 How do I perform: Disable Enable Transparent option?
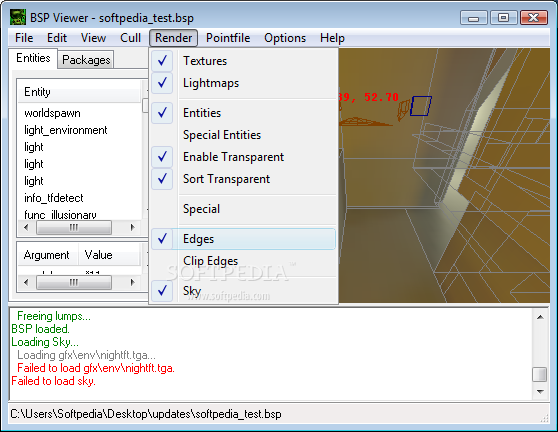point(244,157)
